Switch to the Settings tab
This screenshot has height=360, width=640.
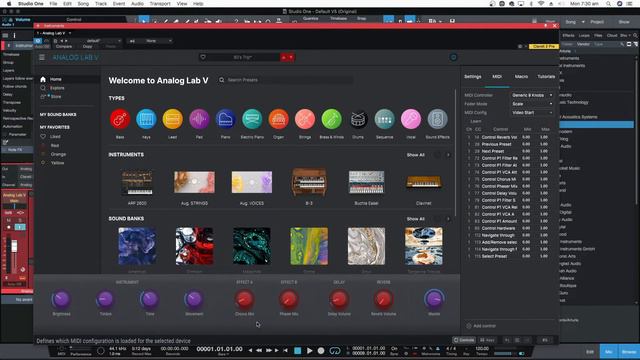(473, 77)
